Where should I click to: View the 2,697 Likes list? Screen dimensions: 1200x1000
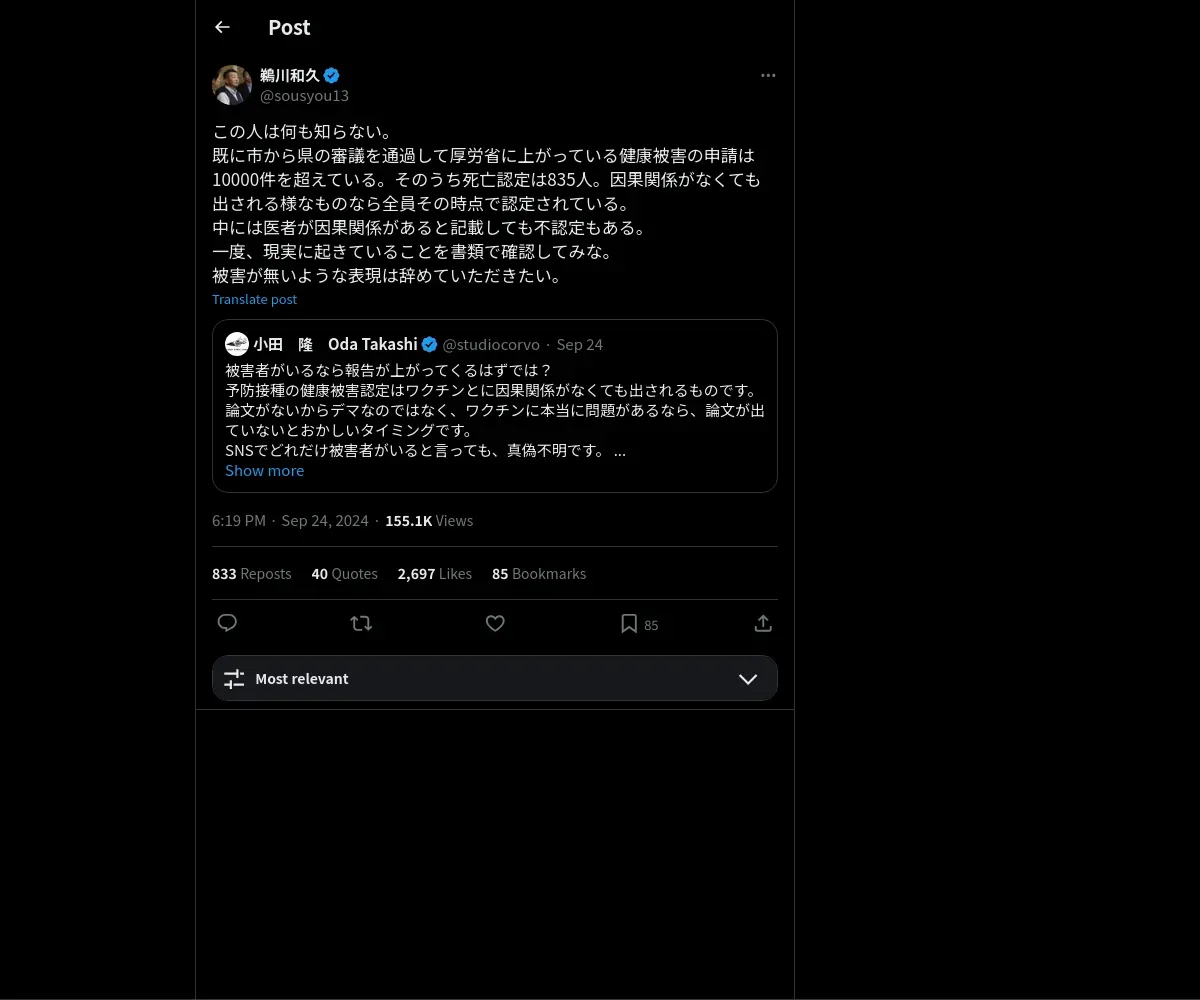click(x=435, y=574)
